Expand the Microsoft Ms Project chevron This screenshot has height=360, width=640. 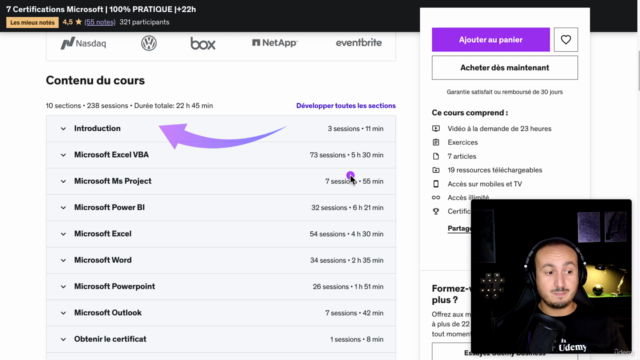coord(63,181)
